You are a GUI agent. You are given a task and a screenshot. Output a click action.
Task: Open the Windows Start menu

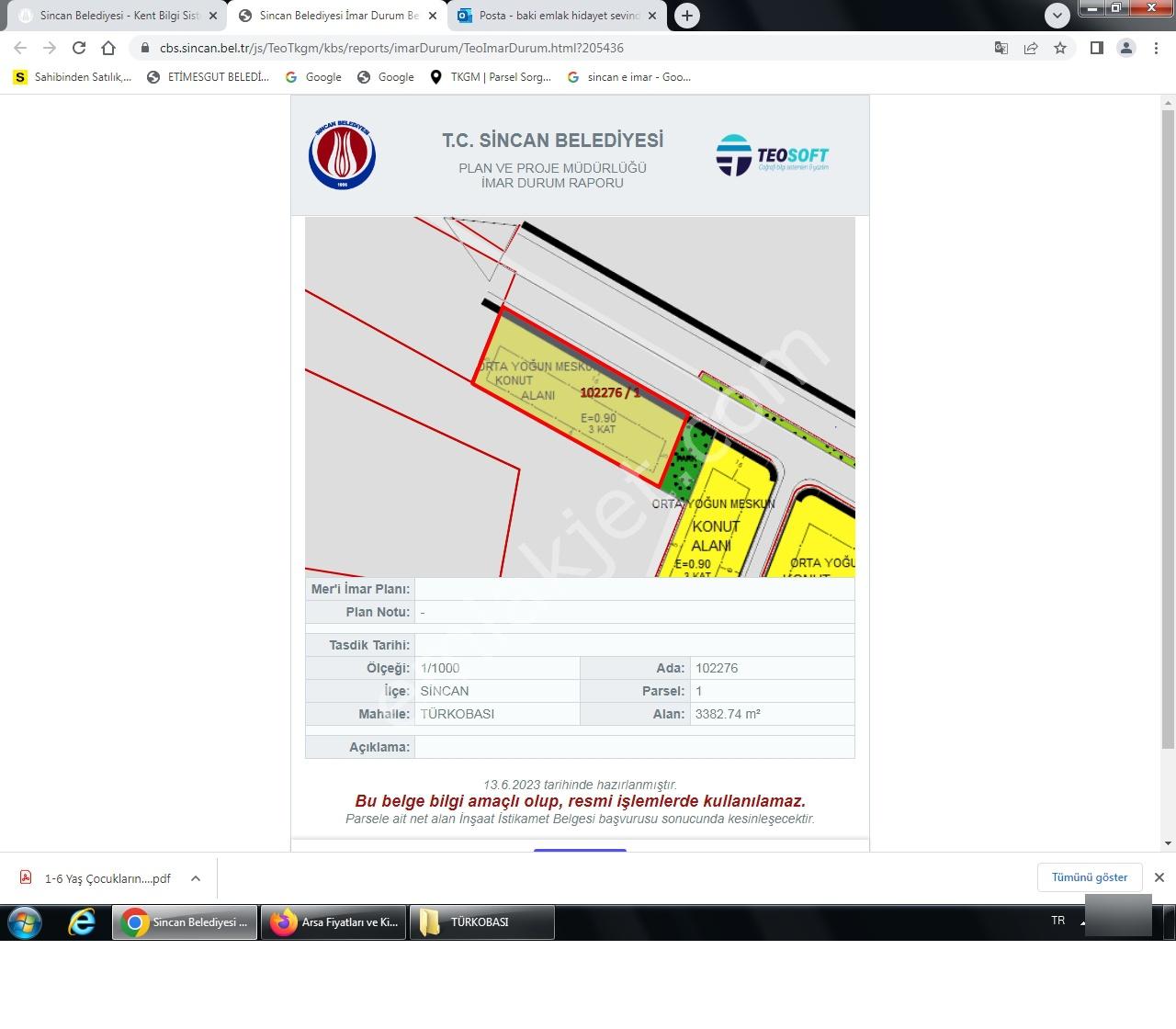(x=25, y=922)
